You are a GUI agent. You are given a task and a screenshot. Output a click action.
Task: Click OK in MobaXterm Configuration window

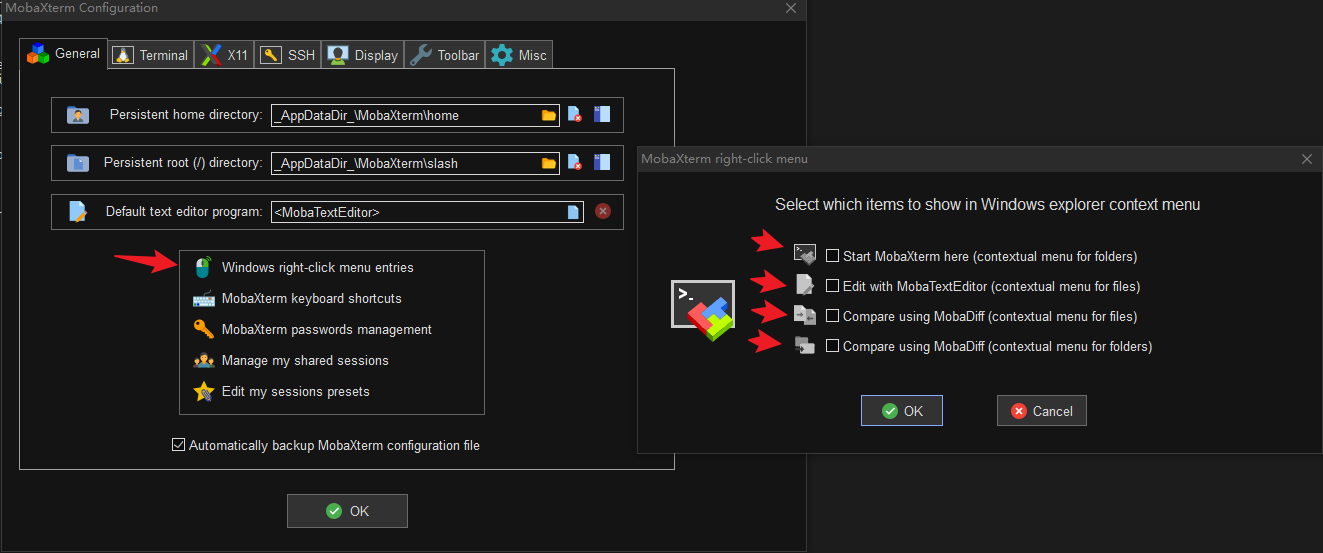[x=347, y=511]
